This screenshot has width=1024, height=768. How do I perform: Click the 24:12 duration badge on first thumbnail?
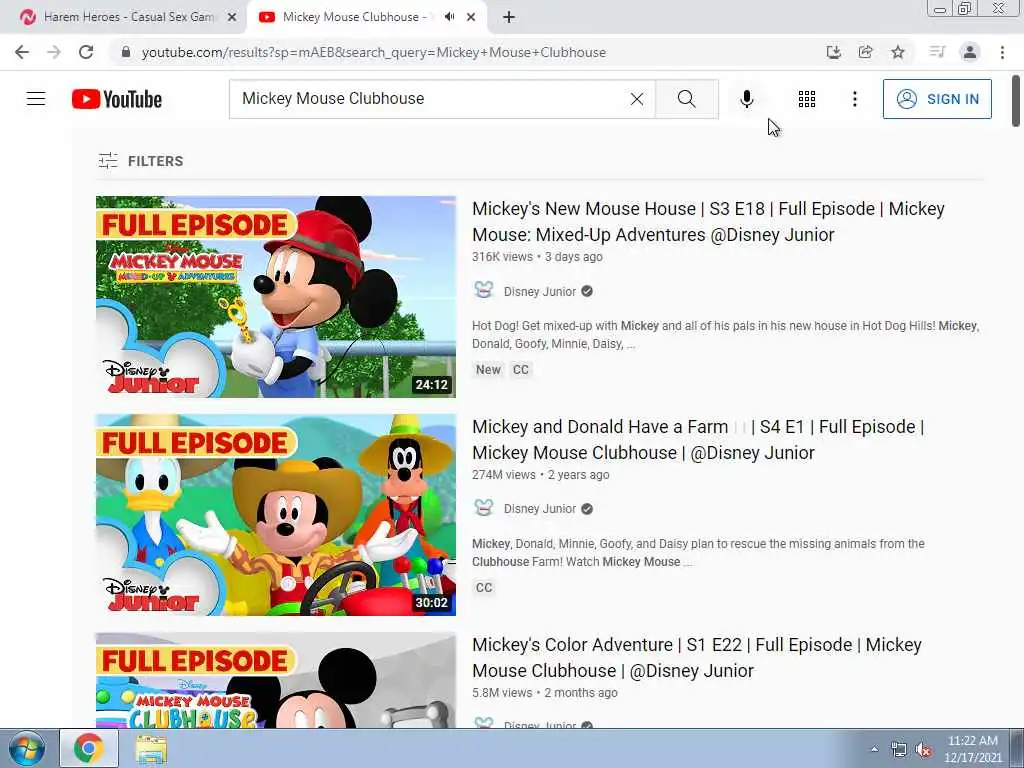pos(432,385)
